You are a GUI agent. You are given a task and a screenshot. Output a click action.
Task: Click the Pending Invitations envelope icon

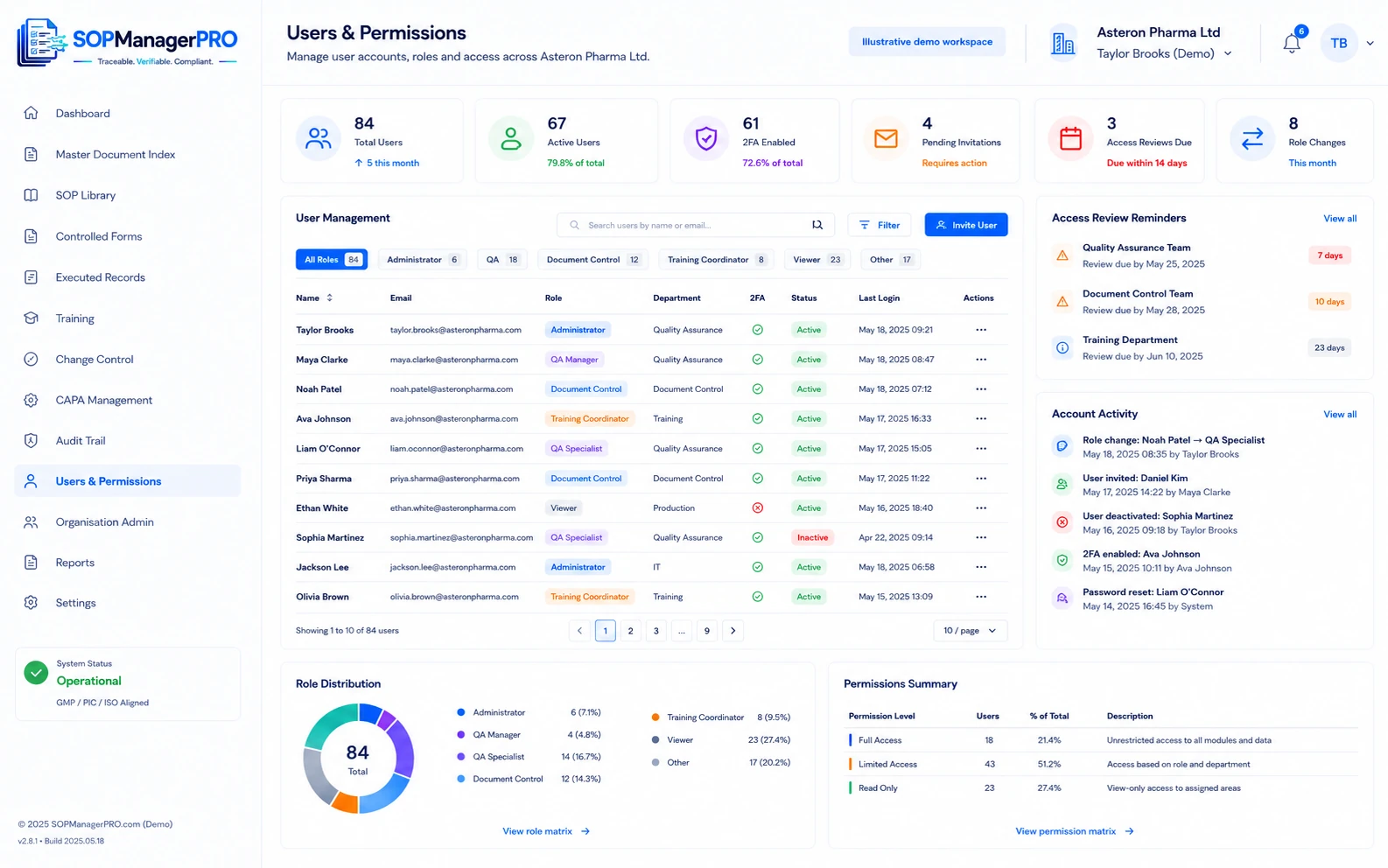click(886, 139)
